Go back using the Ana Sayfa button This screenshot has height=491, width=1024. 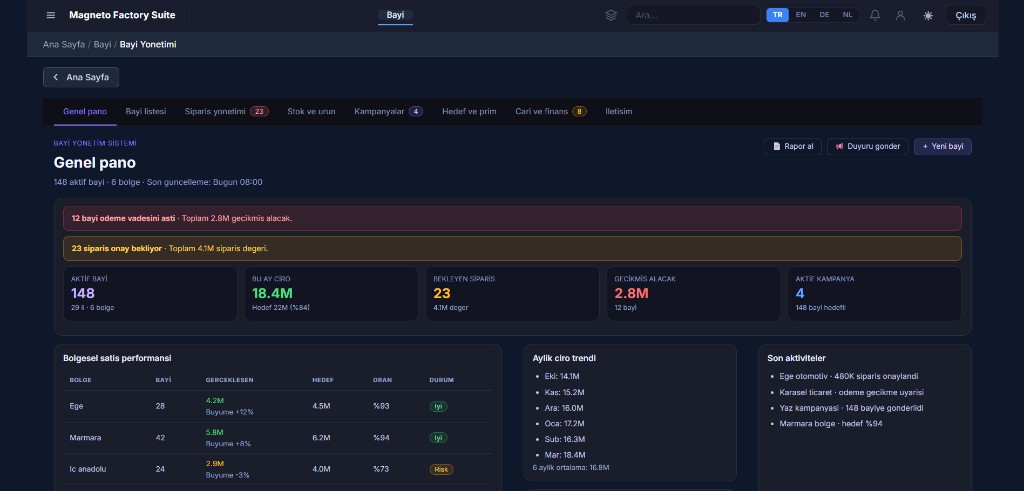click(x=81, y=77)
